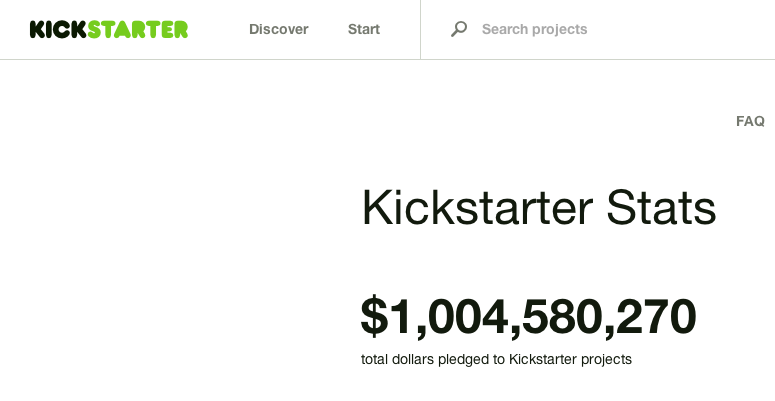Click the "Kickstarter Stats" page heading
Viewport: 775px width, 401px height.
tap(538, 209)
